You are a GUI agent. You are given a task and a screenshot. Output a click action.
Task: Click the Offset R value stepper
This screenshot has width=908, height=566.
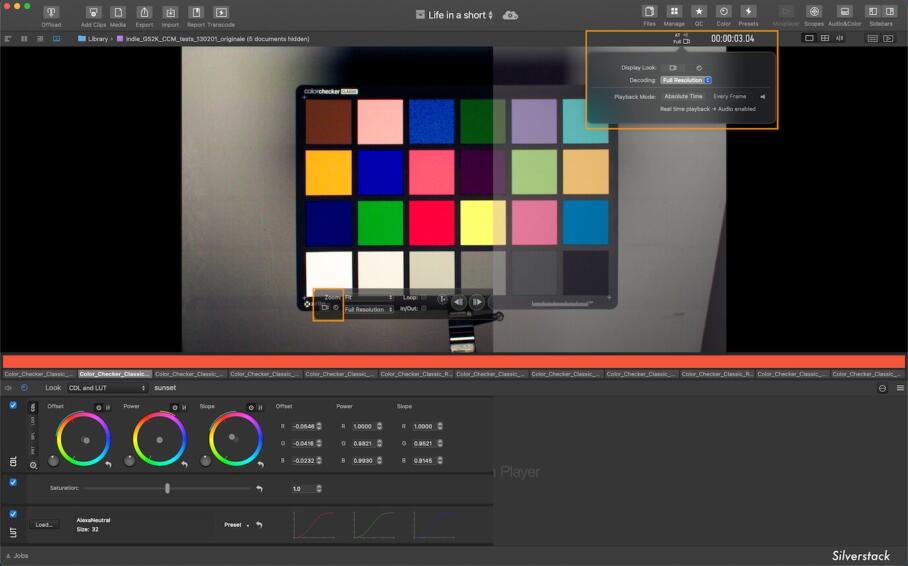(x=319, y=426)
